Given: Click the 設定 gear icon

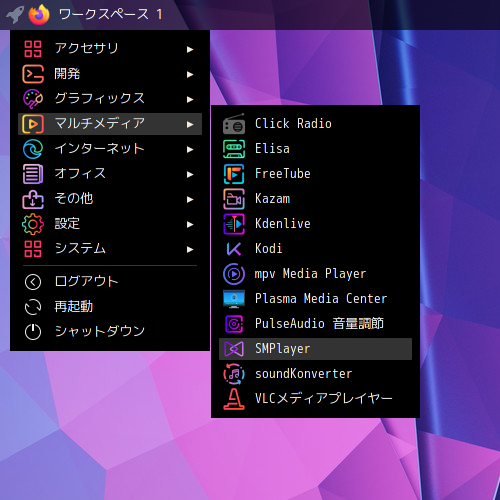Looking at the screenshot, I should pos(33,224).
